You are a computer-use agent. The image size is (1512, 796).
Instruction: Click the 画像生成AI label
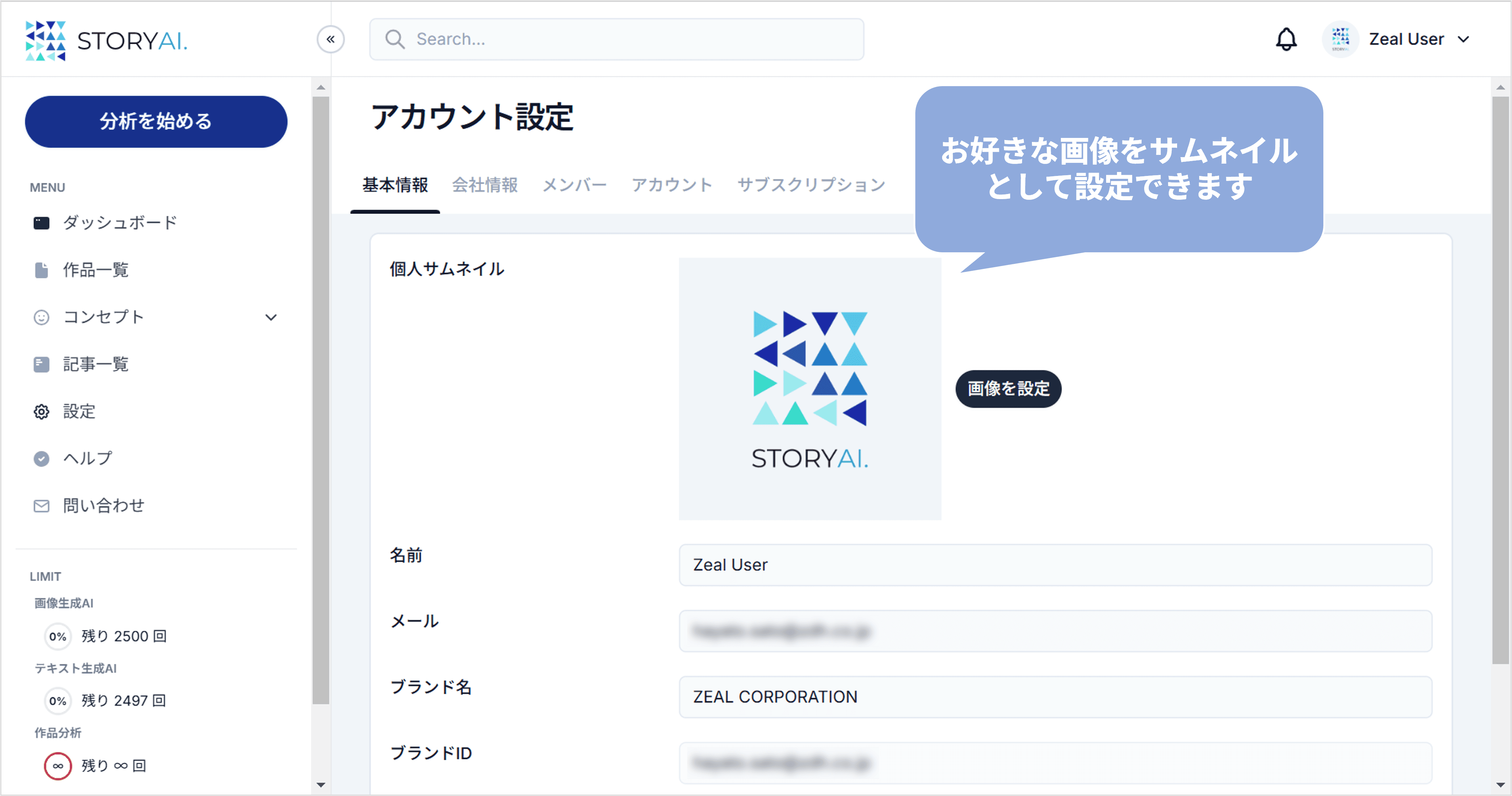coord(63,603)
